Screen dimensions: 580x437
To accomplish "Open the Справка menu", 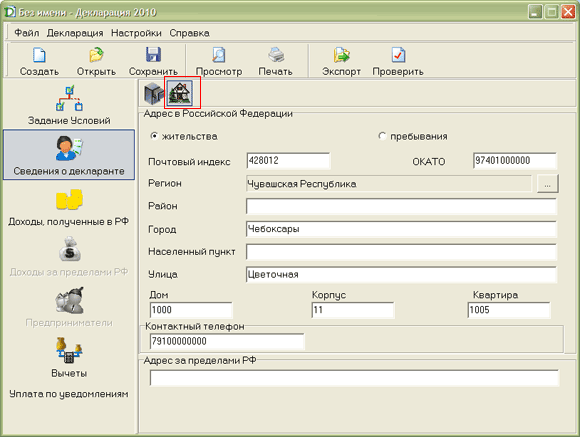I will [189, 33].
